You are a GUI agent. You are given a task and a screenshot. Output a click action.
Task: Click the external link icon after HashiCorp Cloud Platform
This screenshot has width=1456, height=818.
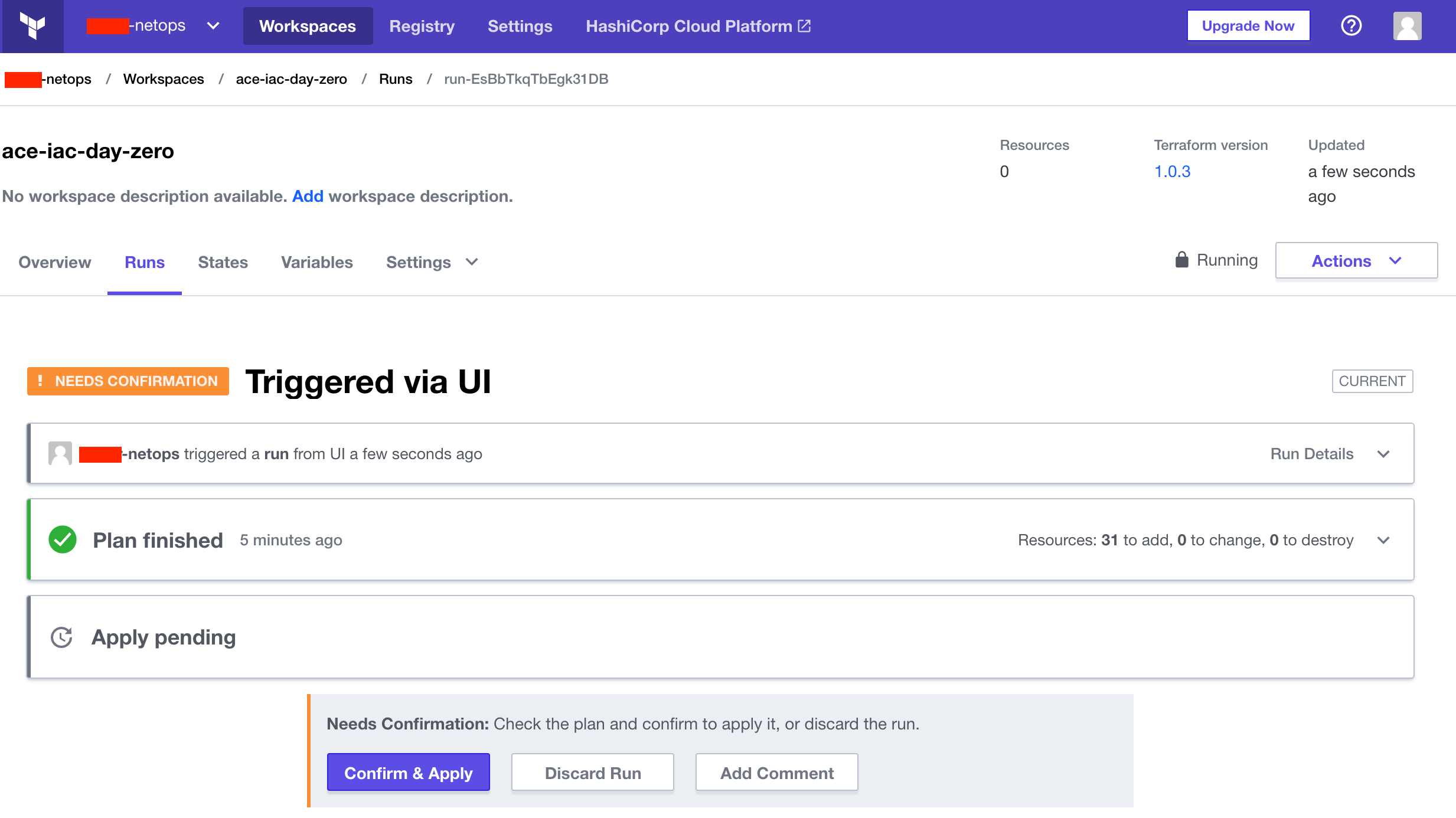pyautogui.click(x=804, y=26)
